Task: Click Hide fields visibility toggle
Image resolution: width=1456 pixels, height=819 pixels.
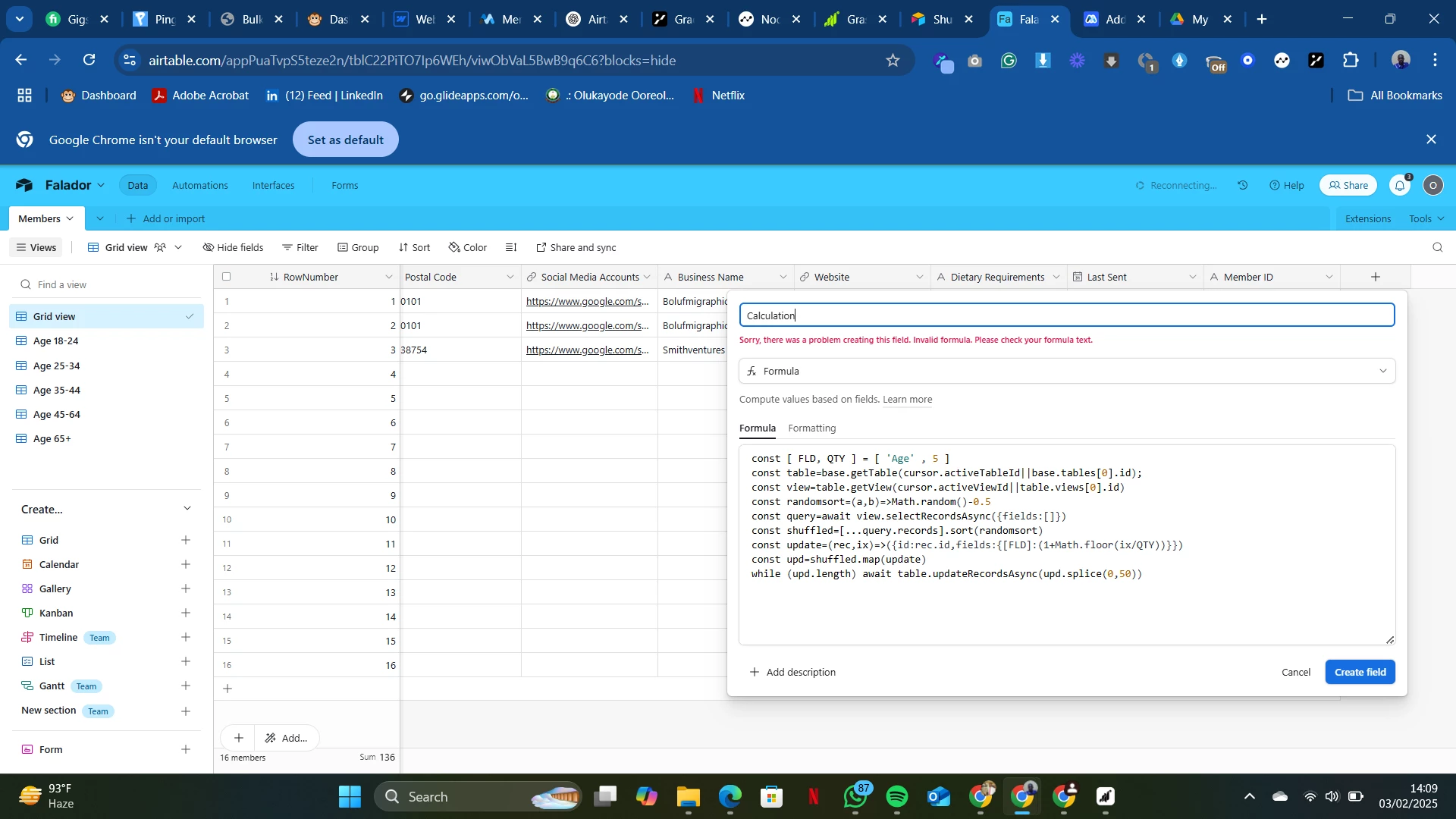Action: point(234,248)
